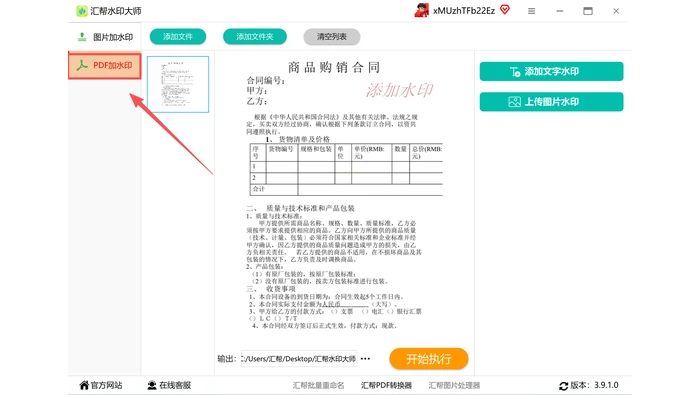Click the username xMUzhTFb22Ez
The image size is (700, 395).
coord(464,11)
